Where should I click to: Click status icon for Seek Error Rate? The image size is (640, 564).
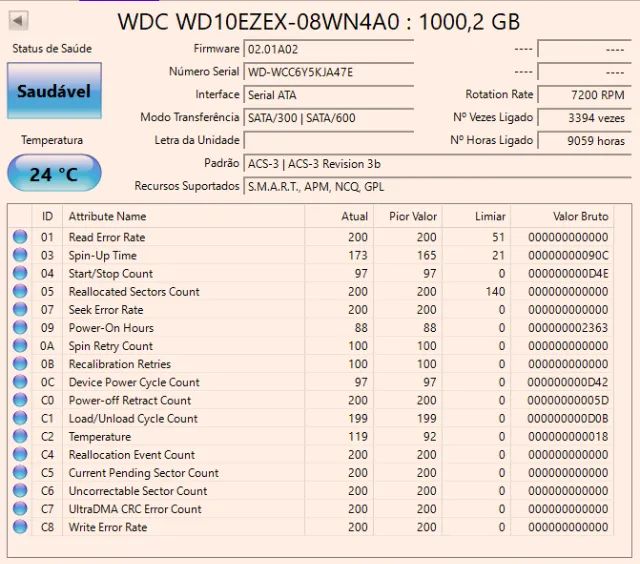coord(20,309)
